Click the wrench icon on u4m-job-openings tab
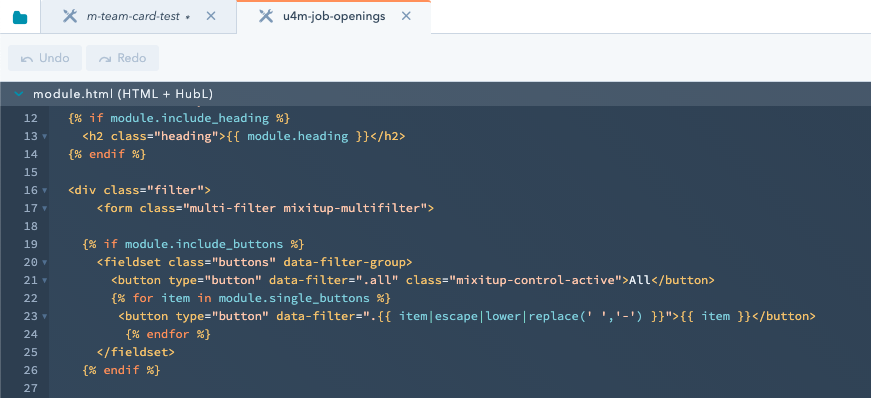 266,17
